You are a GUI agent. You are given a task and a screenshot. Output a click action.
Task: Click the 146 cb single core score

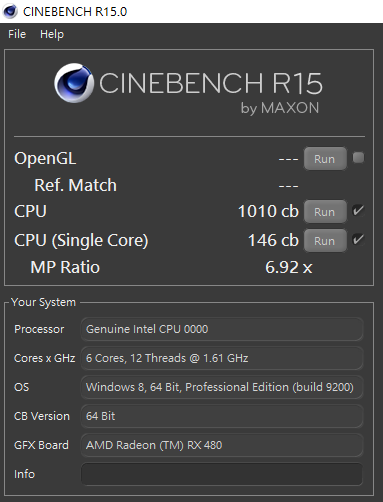[x=273, y=240]
